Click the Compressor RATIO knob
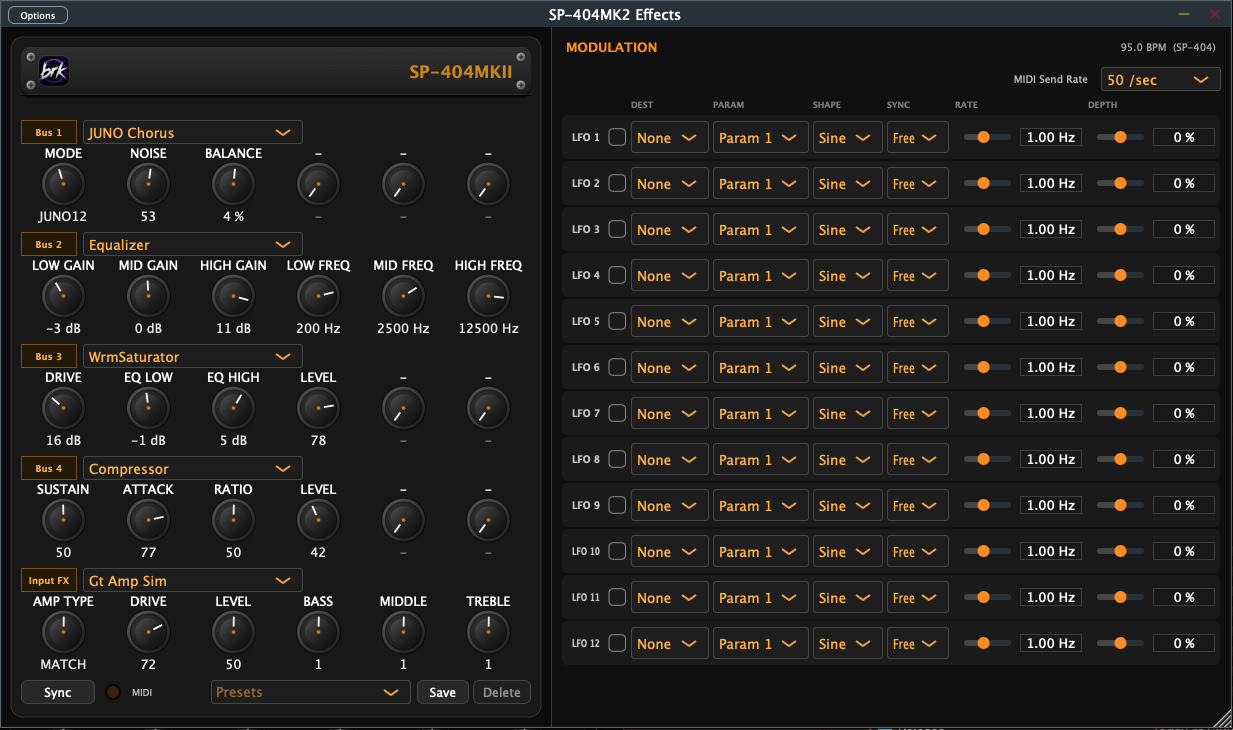This screenshot has width=1233, height=730. pos(233,520)
